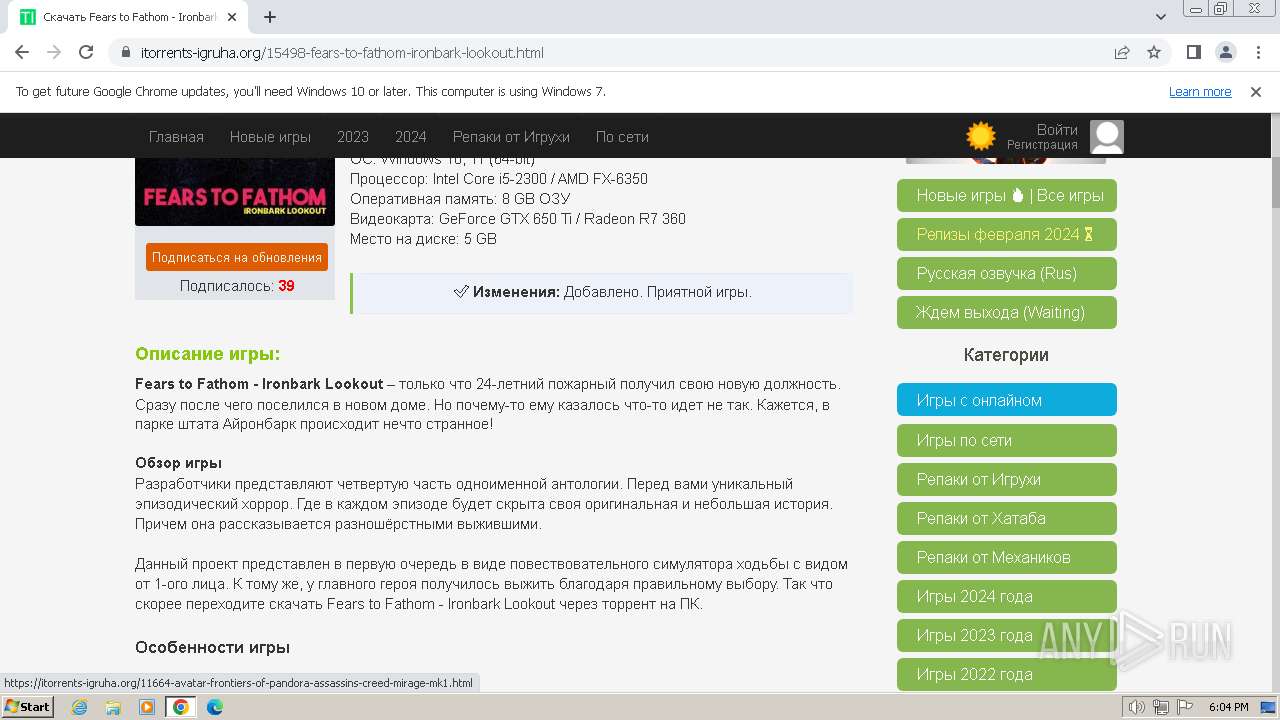Image resolution: width=1280 pixels, height=720 pixels.
Task: Open the volume control tray icon
Action: point(1136,707)
